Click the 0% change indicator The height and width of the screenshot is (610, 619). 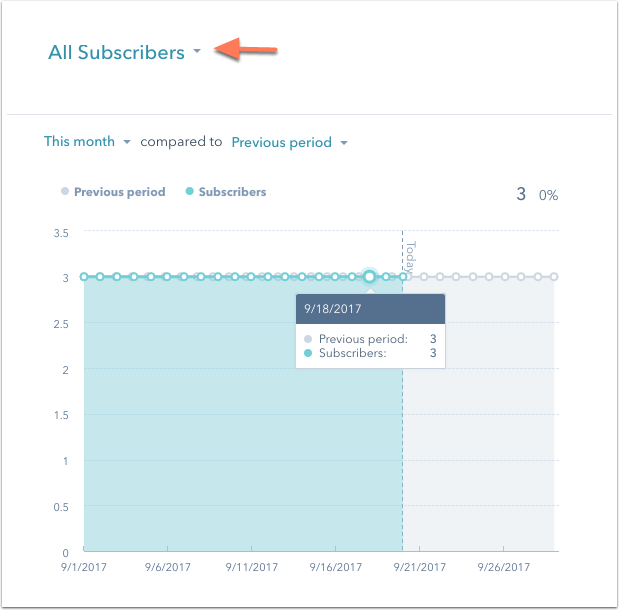(x=548, y=195)
